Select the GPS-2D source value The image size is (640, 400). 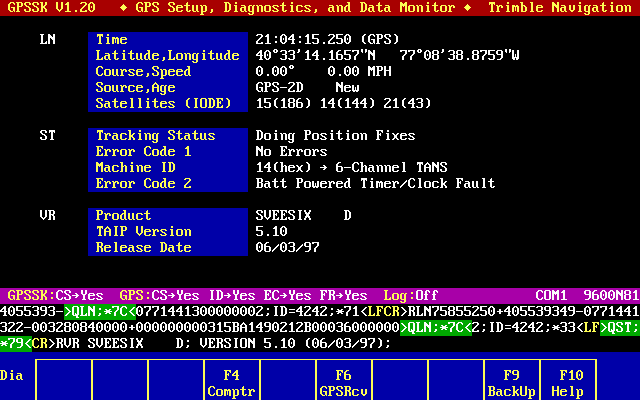click(280, 88)
